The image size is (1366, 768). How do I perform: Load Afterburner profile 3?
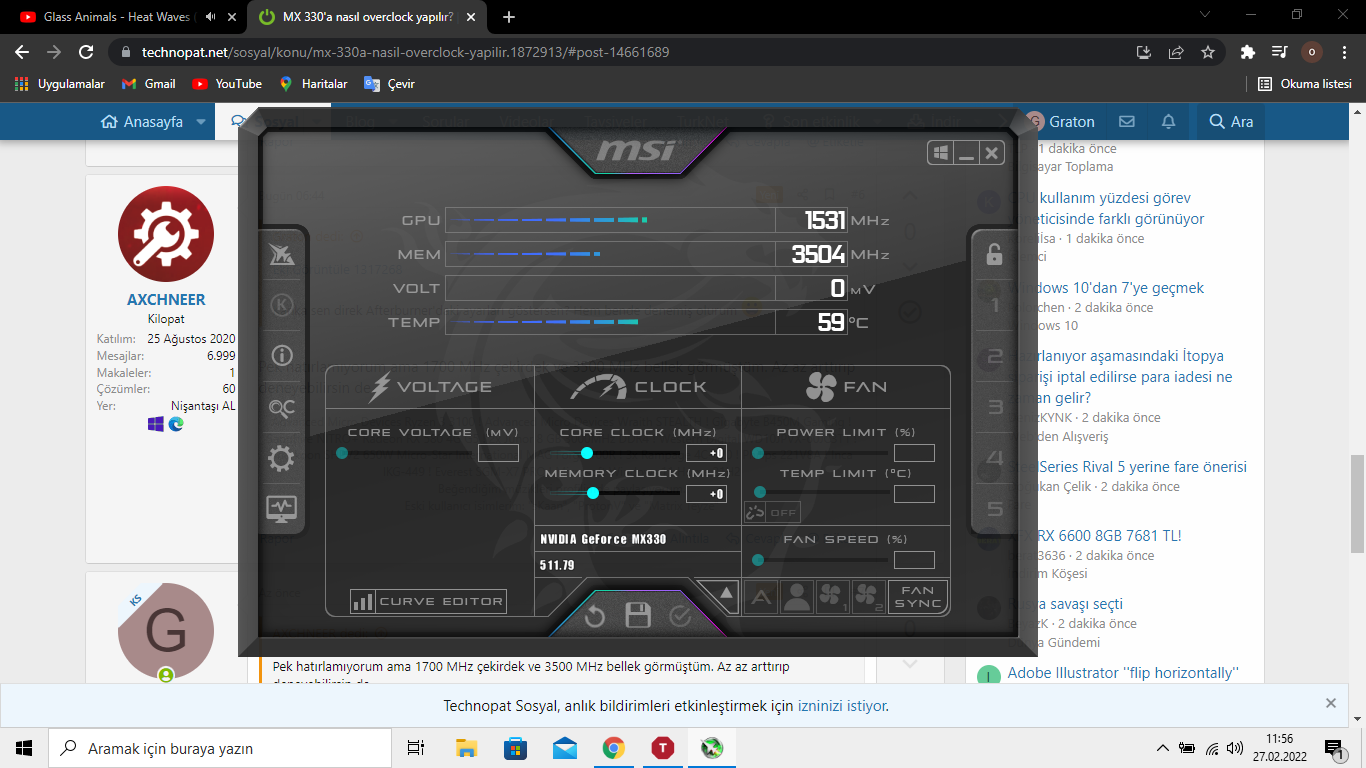click(x=994, y=407)
